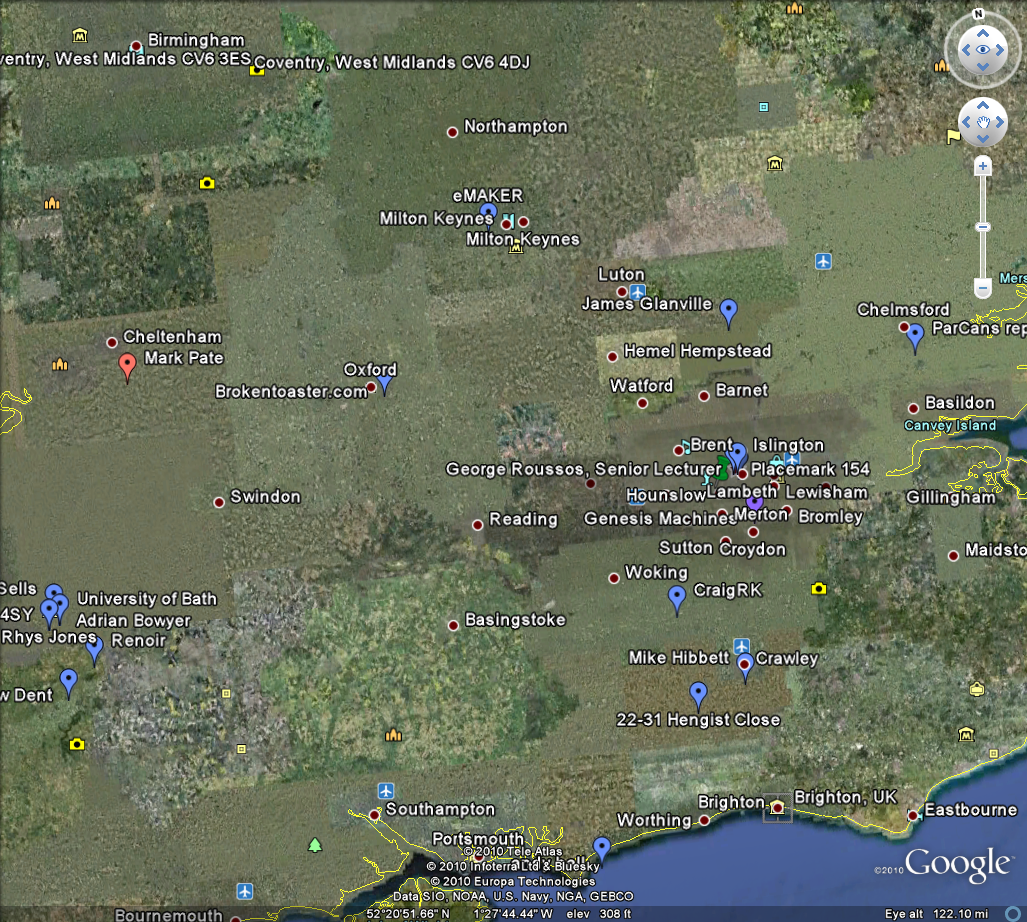Zoom in with the plus button
Viewport: 1027px width, 922px height.
(982, 166)
